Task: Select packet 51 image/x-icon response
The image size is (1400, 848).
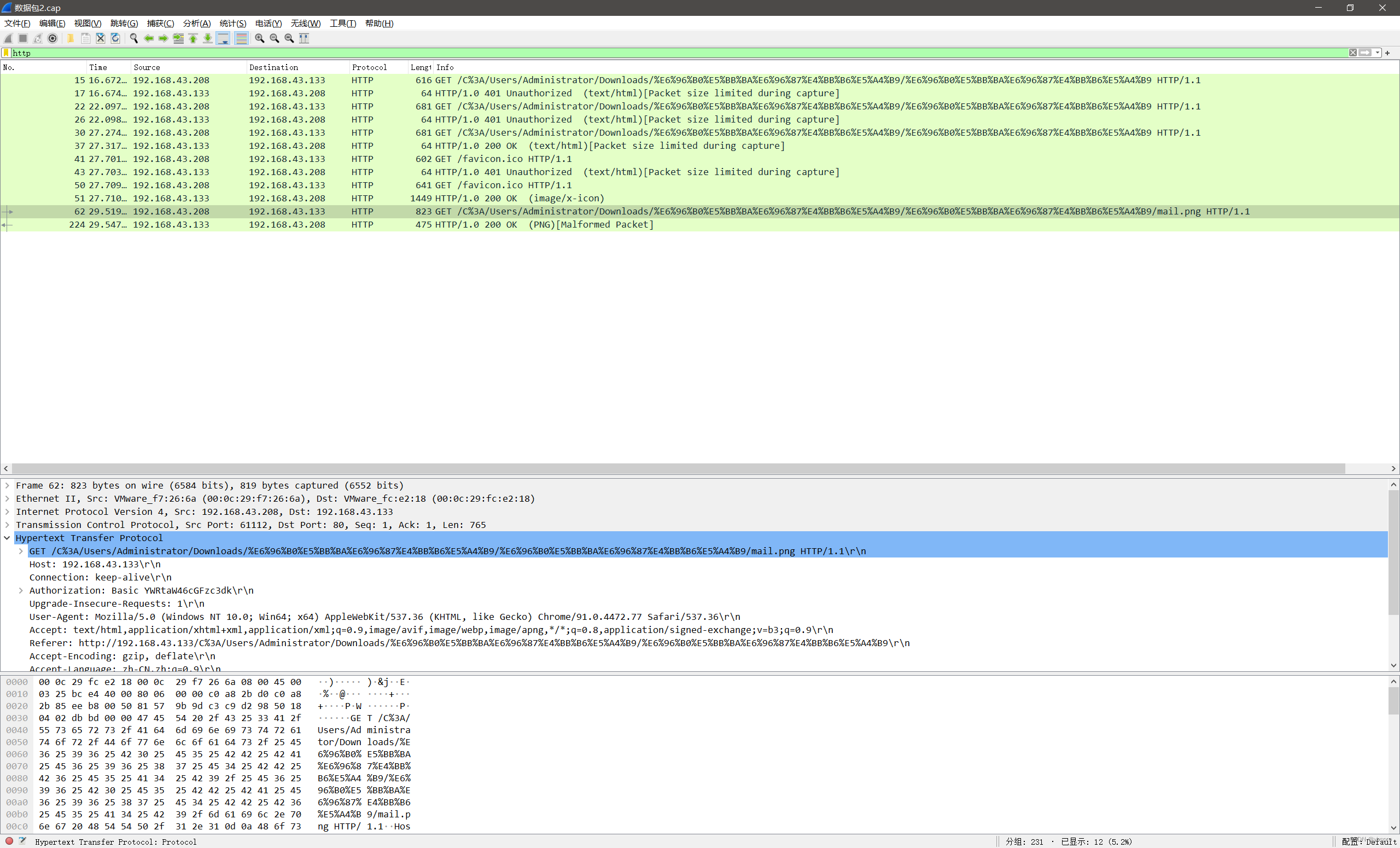Action: pos(699,199)
